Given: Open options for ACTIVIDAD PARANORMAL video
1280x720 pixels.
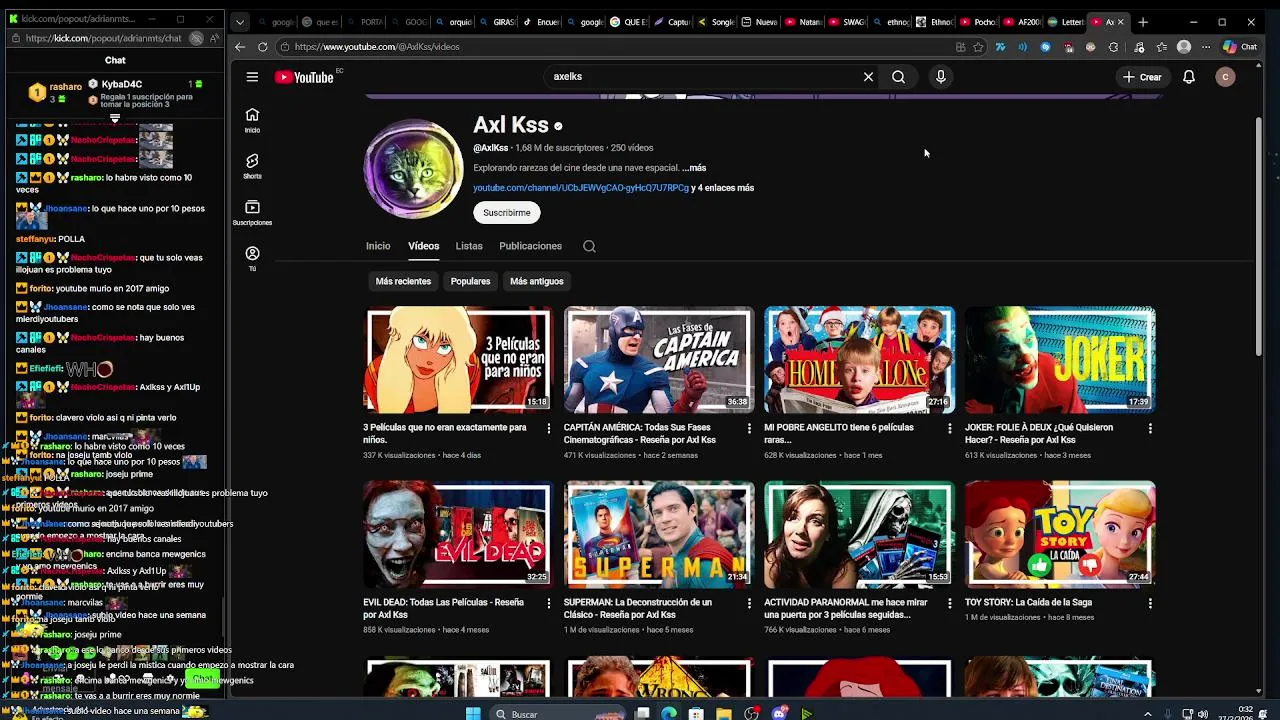Looking at the screenshot, I should click(x=949, y=603).
